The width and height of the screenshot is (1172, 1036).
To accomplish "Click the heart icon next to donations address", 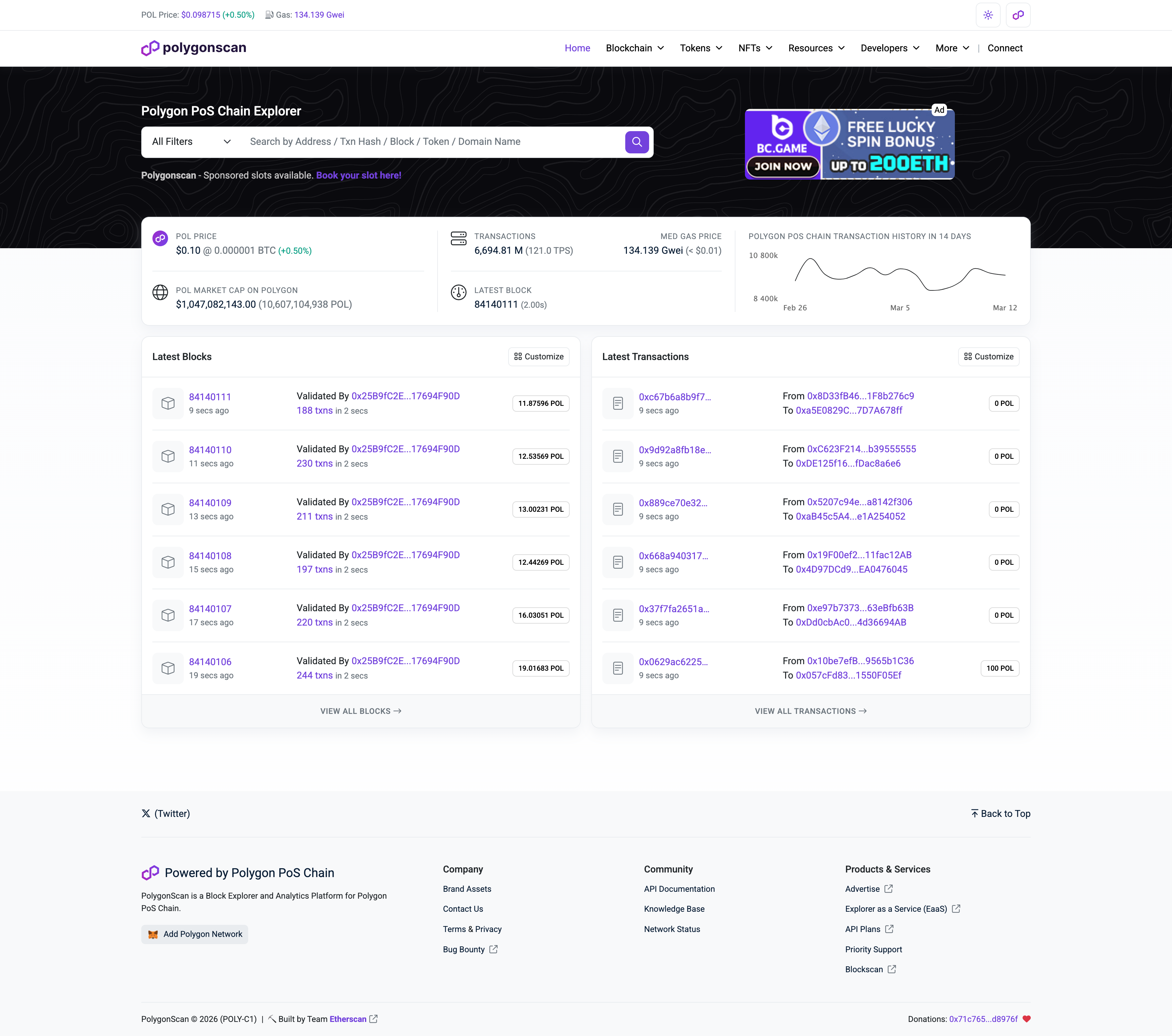I will [1026, 1019].
